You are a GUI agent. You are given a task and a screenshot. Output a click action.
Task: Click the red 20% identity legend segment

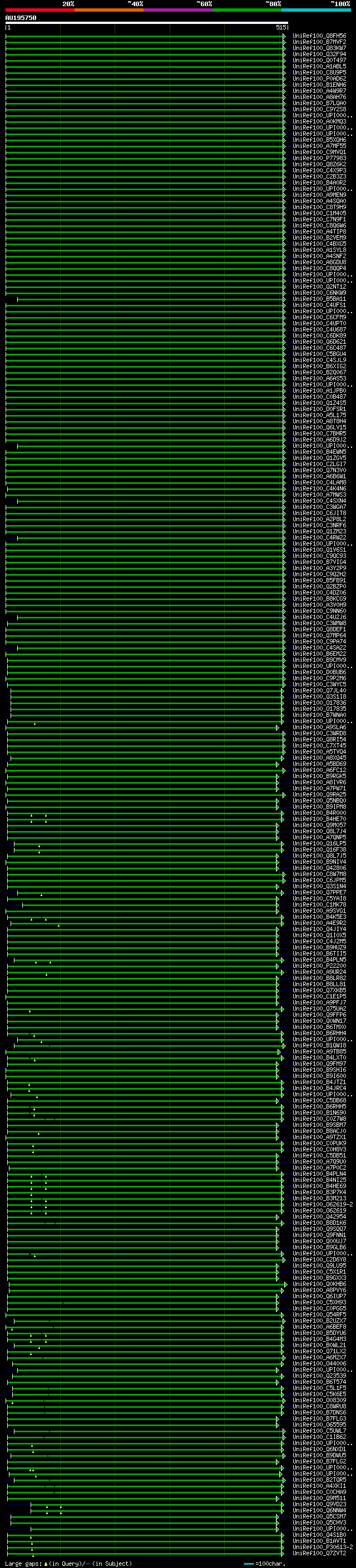tap(39, 10)
